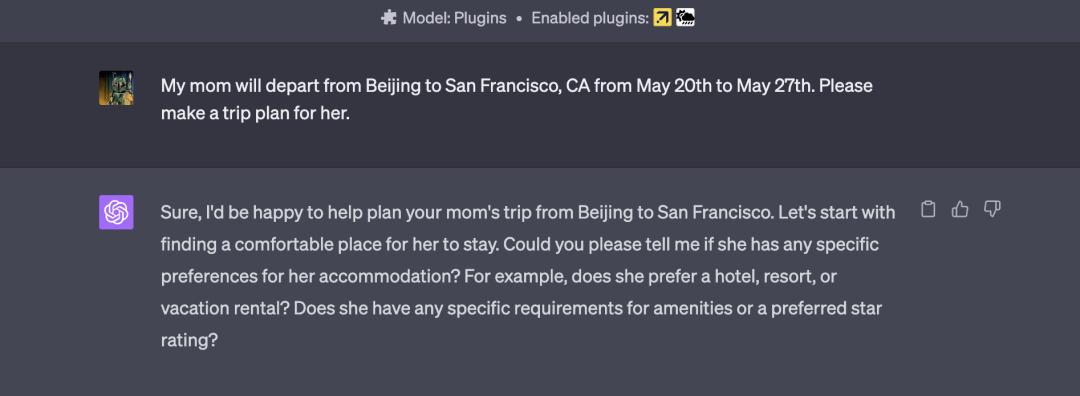Select the weather cloud plugin icon
Image resolution: width=1080 pixels, height=396 pixels.
coord(685,18)
